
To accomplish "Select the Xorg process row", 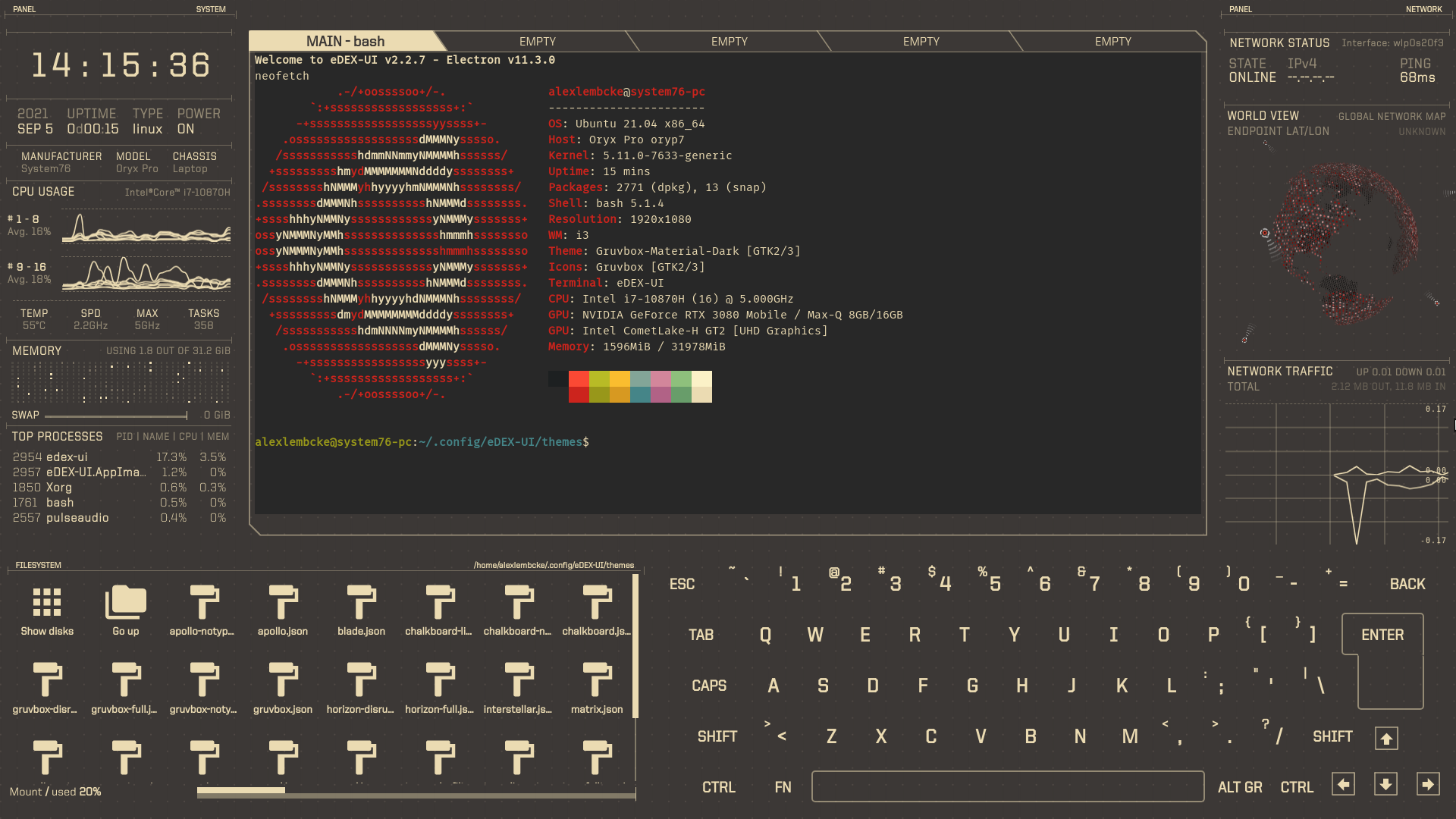I will pos(119,488).
